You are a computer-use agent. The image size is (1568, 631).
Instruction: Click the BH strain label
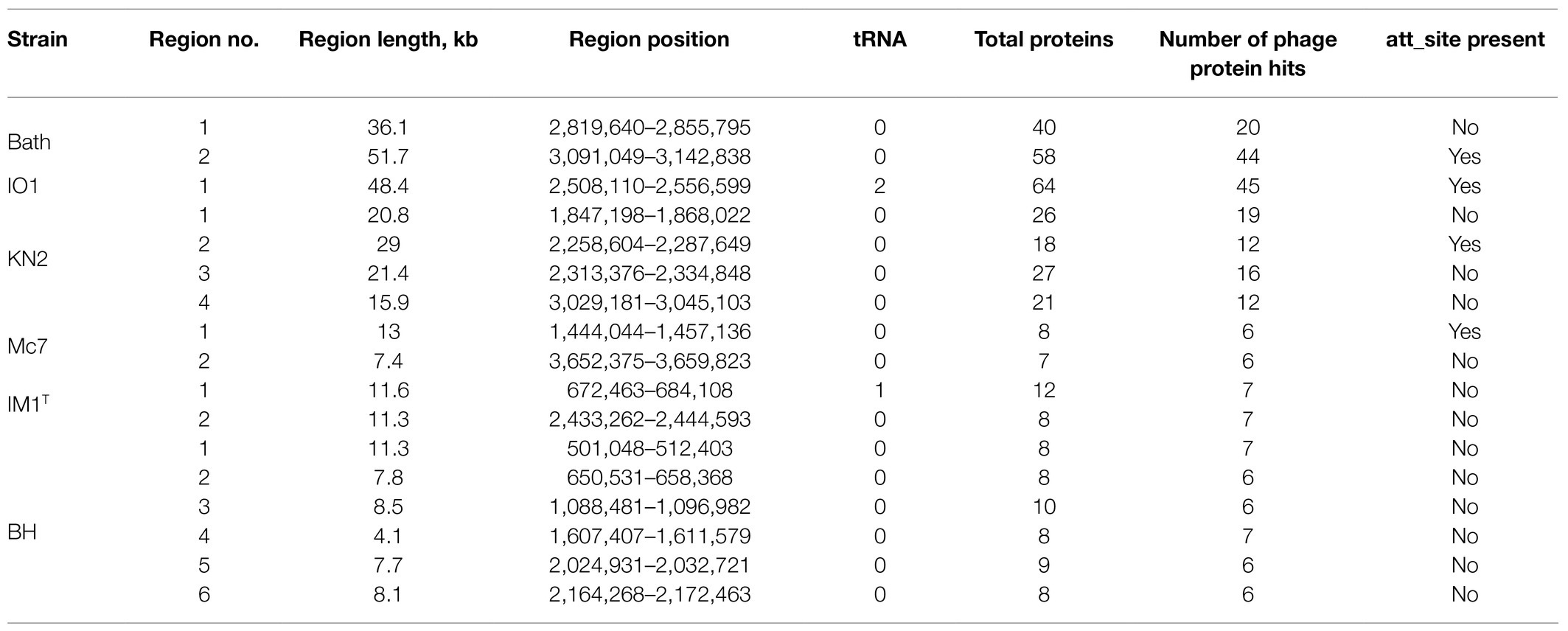[22, 532]
